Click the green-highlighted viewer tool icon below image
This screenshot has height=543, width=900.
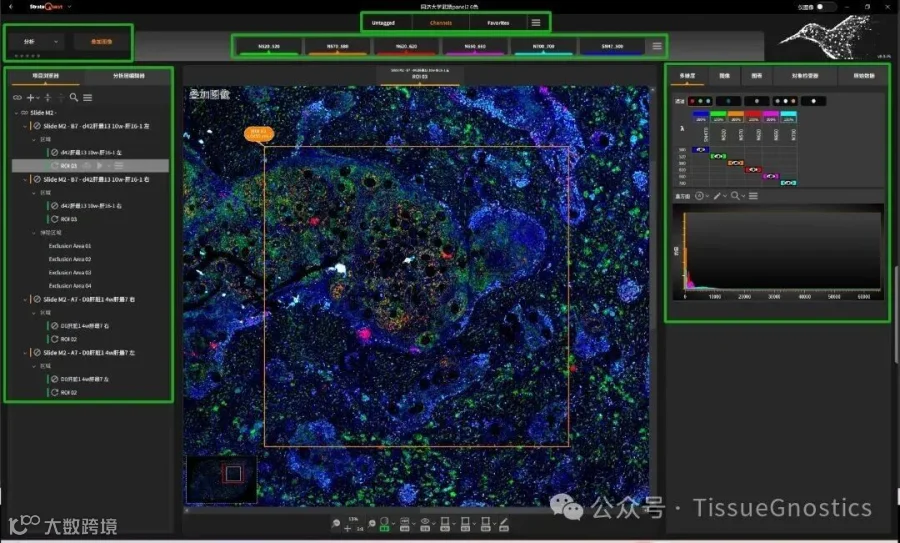(384, 523)
